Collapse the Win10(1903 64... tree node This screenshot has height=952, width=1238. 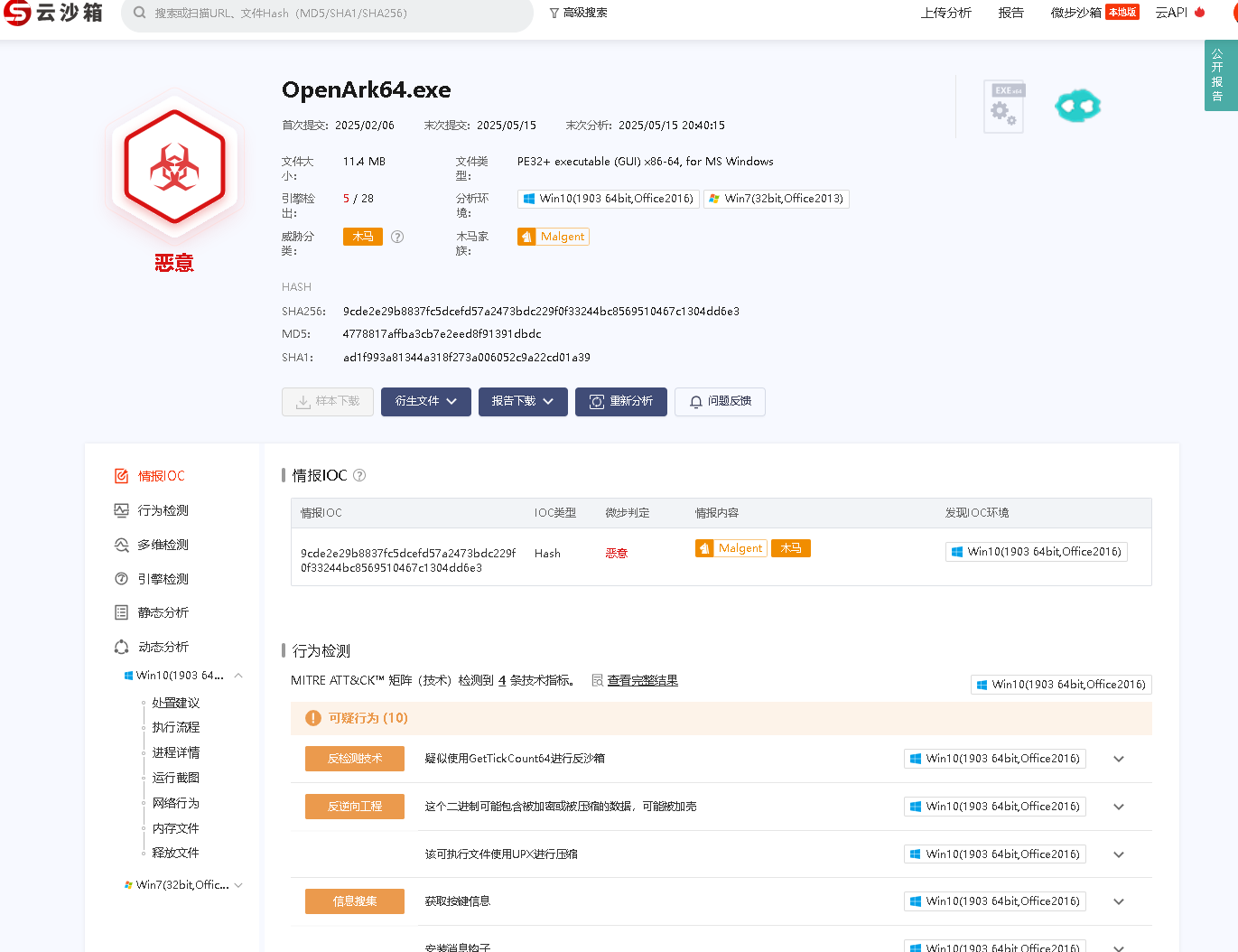pyautogui.click(x=238, y=676)
